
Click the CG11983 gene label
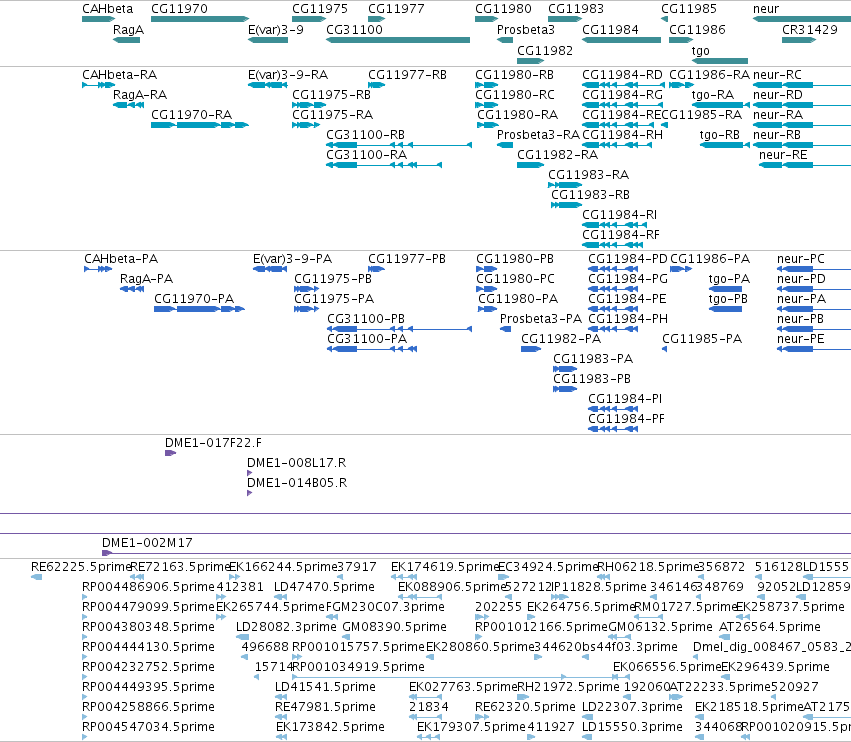(x=576, y=9)
